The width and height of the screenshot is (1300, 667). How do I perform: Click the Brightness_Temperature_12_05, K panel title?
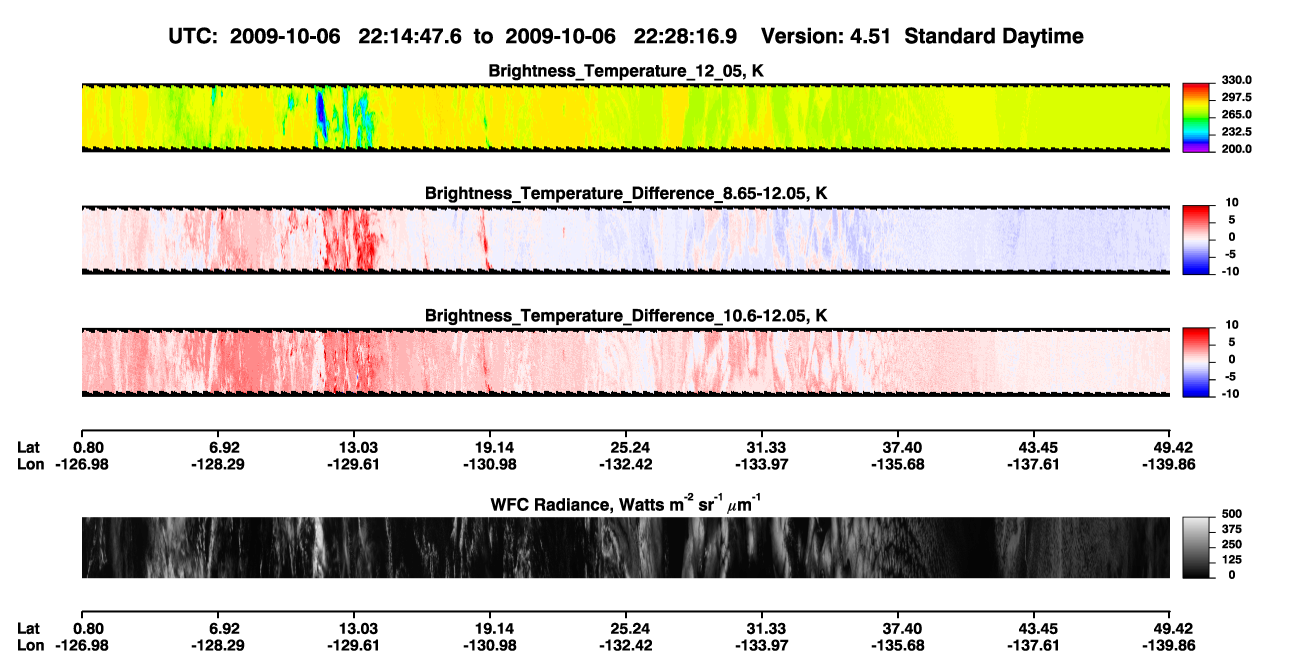point(627,71)
